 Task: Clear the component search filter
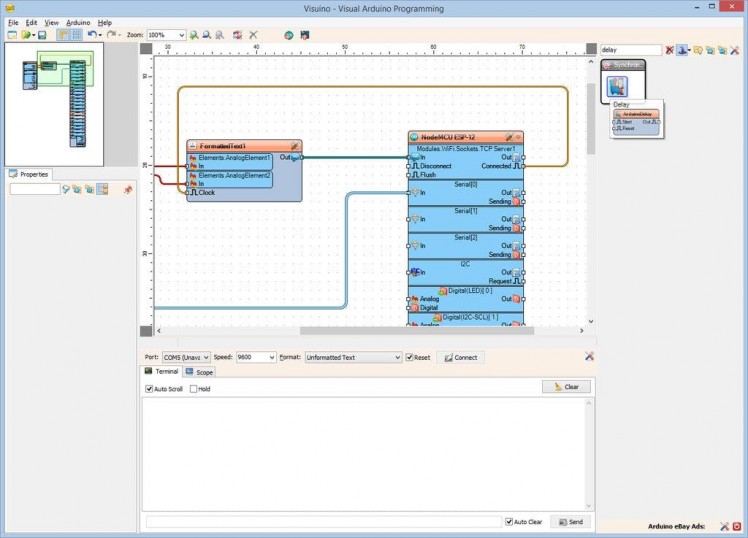click(670, 49)
